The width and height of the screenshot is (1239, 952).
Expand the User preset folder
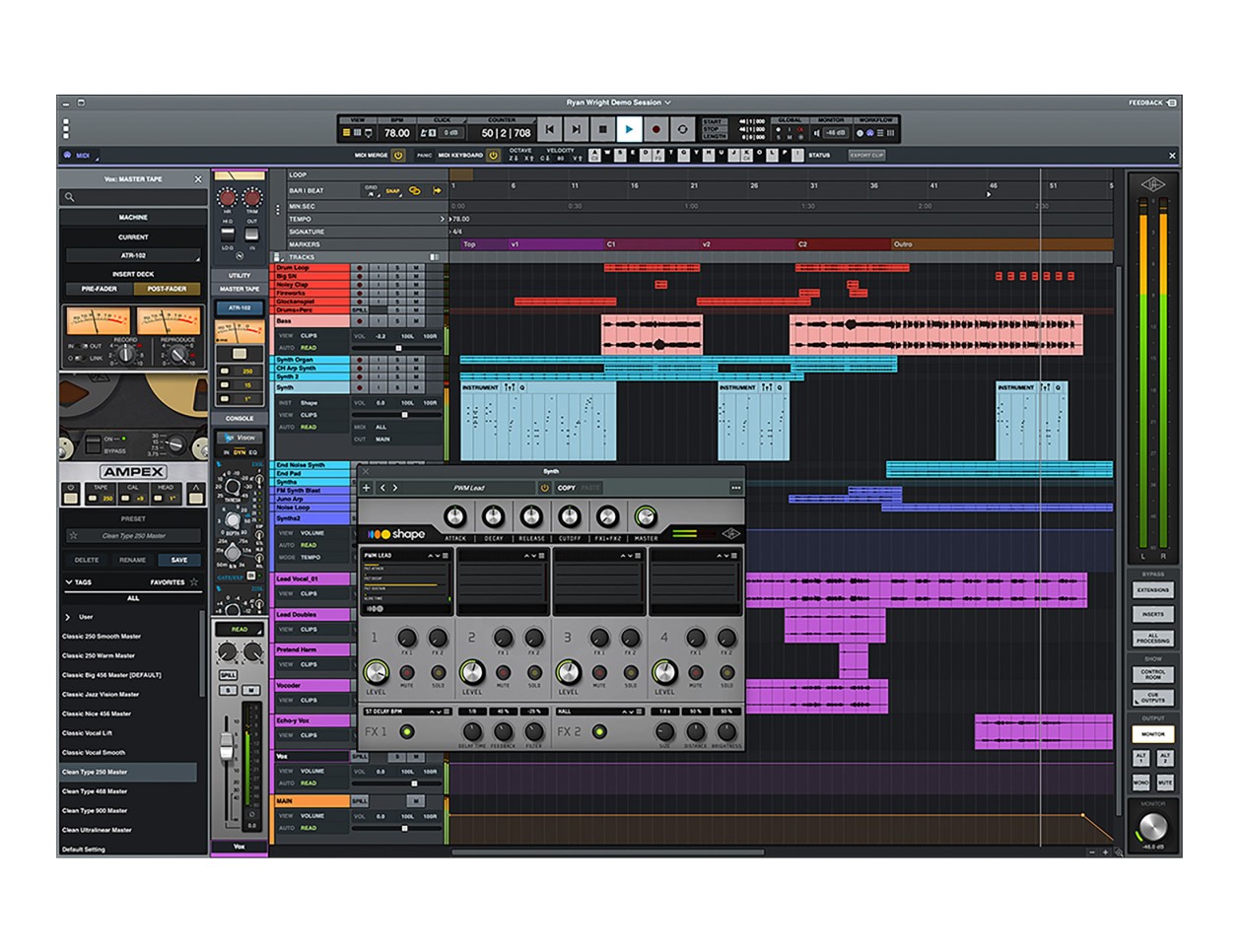(x=68, y=617)
